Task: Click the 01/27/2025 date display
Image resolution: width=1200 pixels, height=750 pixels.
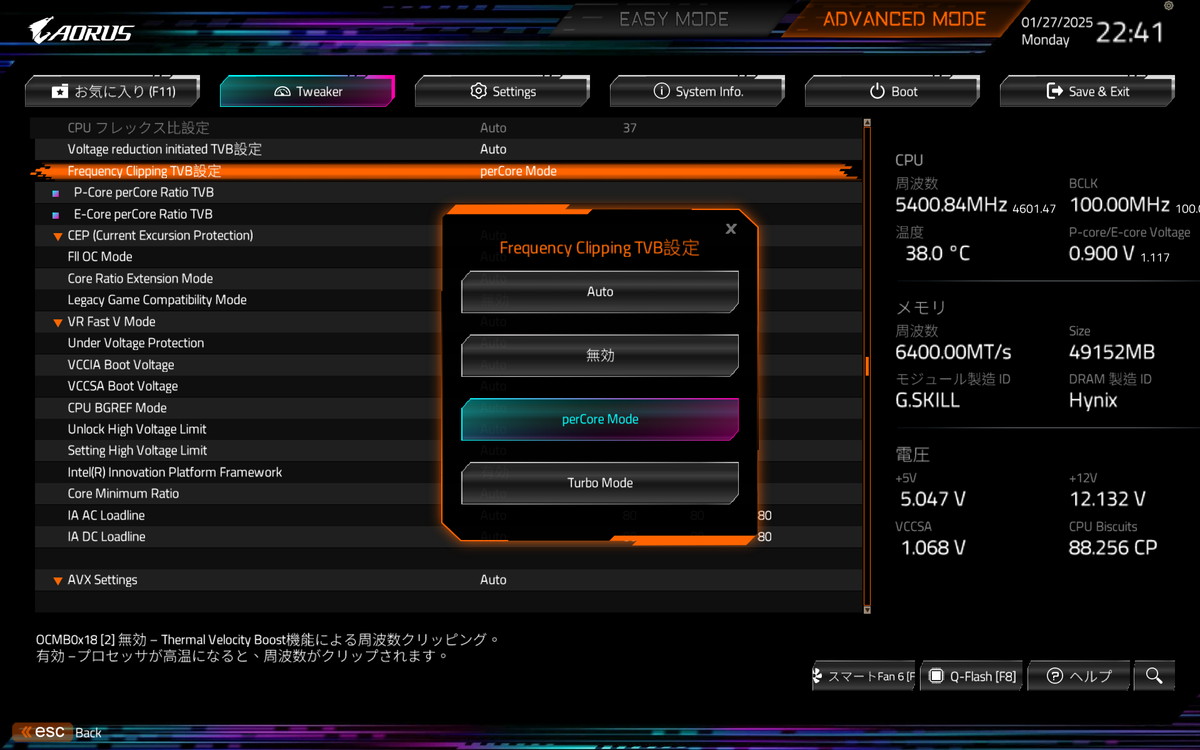Action: [1057, 22]
